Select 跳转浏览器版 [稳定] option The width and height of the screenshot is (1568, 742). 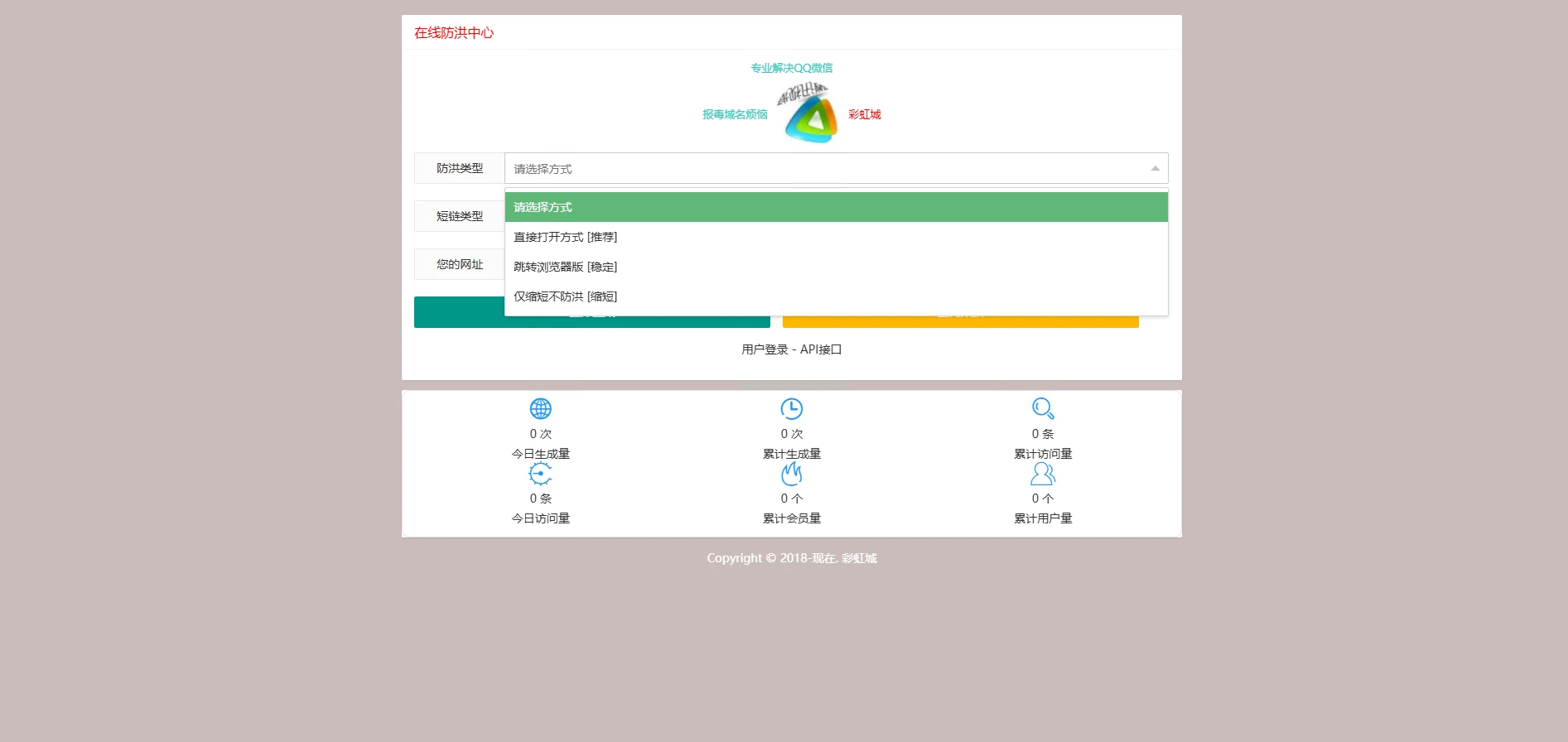(837, 267)
